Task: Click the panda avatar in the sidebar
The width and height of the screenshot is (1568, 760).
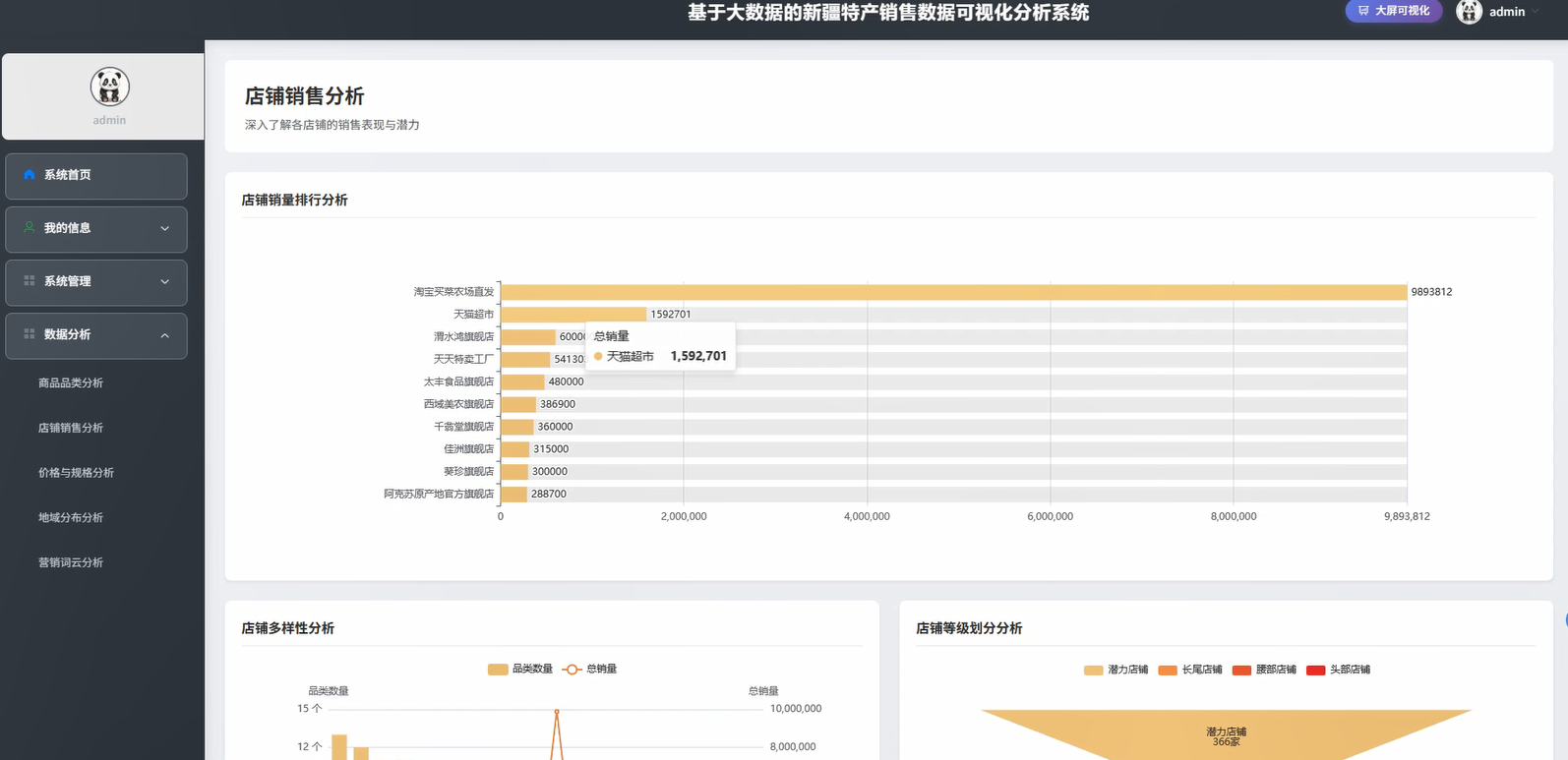Action: [109, 88]
